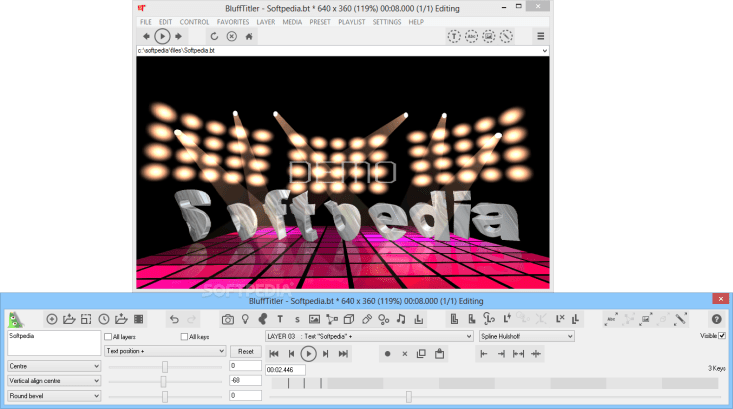
Task: Click the set show resolution frame icon
Action: pos(86,319)
